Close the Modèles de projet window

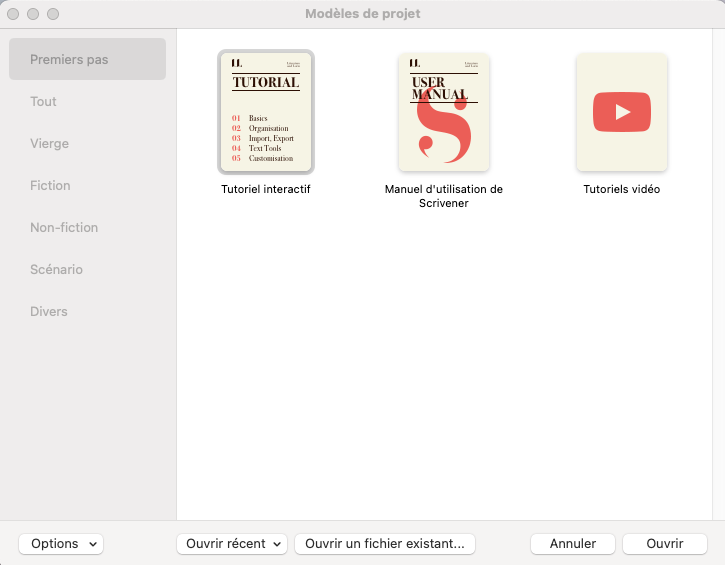pos(13,14)
